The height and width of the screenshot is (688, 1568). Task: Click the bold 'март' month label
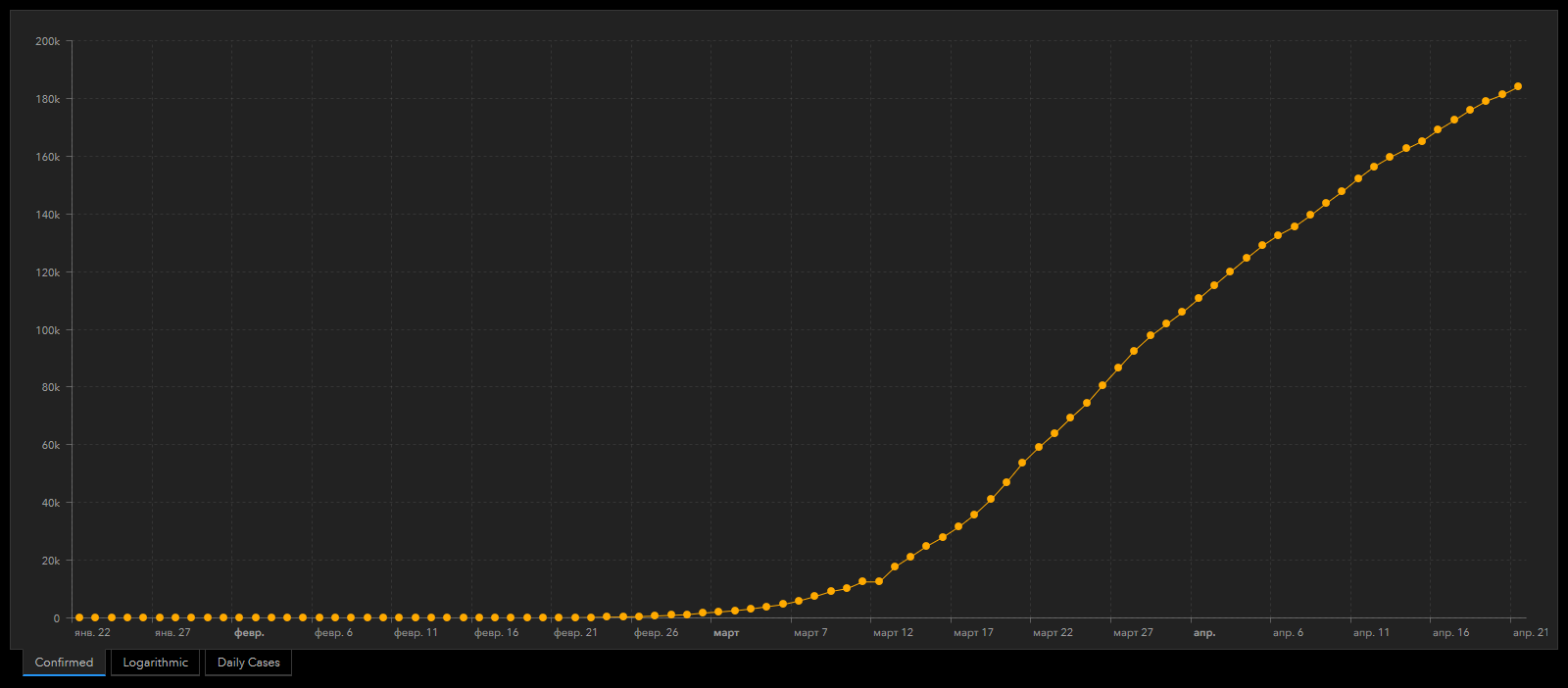[726, 633]
